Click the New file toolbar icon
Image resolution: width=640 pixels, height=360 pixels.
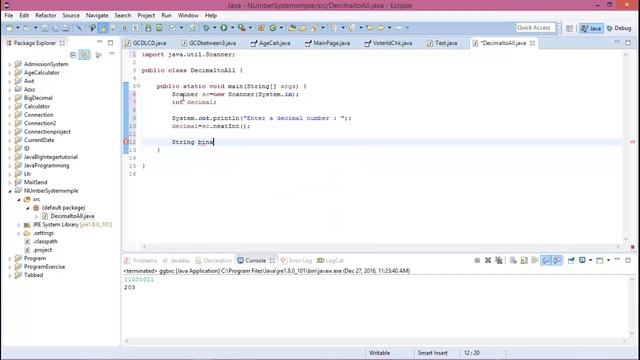click(9, 28)
